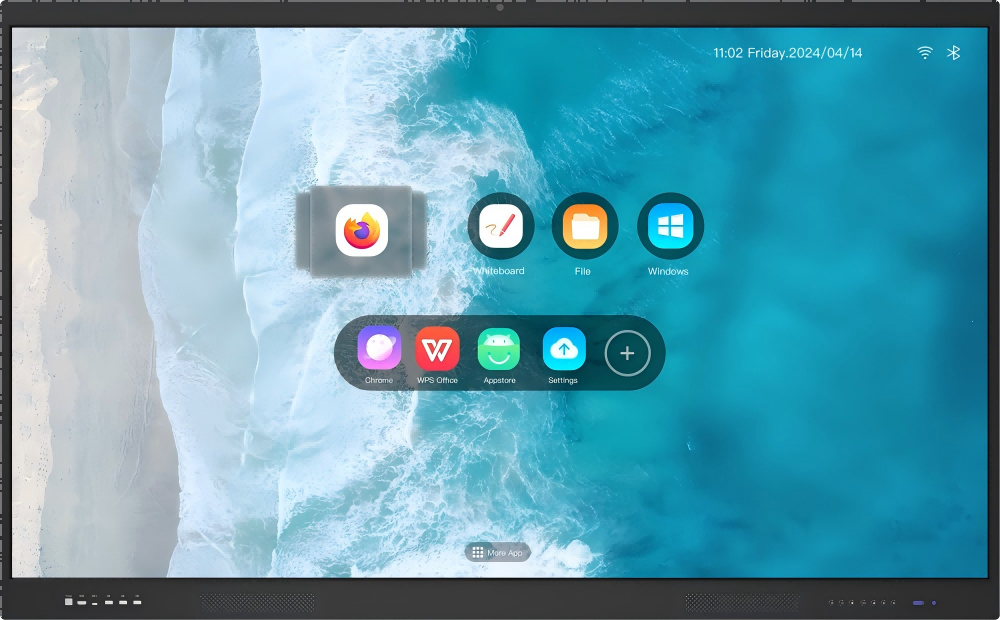Viewport: 1000px width, 620px height.
Task: Click the Windows text label
Action: (x=668, y=271)
